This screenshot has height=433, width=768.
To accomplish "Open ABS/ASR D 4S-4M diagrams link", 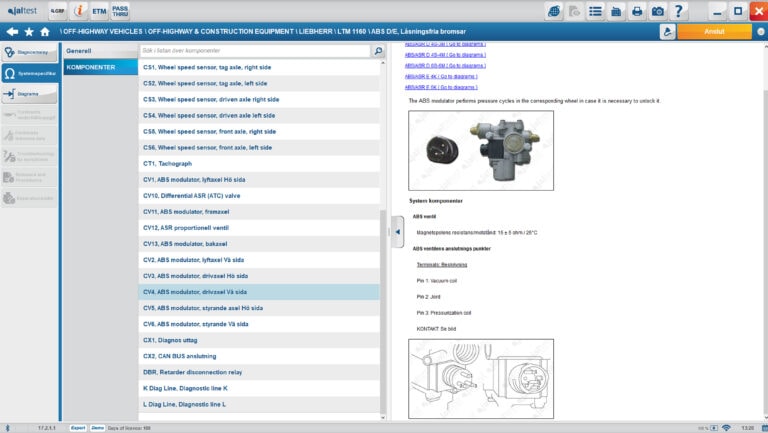I will point(445,55).
